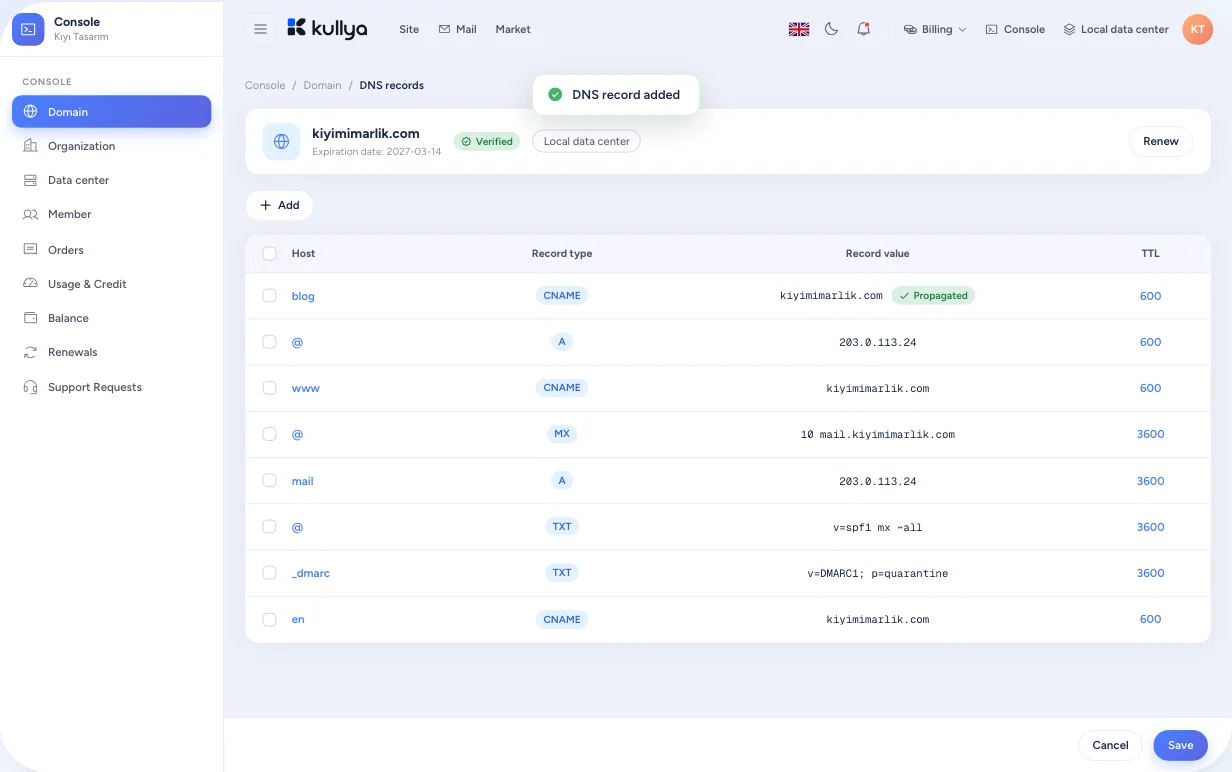Click the Verified badge
Image resolution: width=1232 pixels, height=772 pixels.
click(x=487, y=141)
